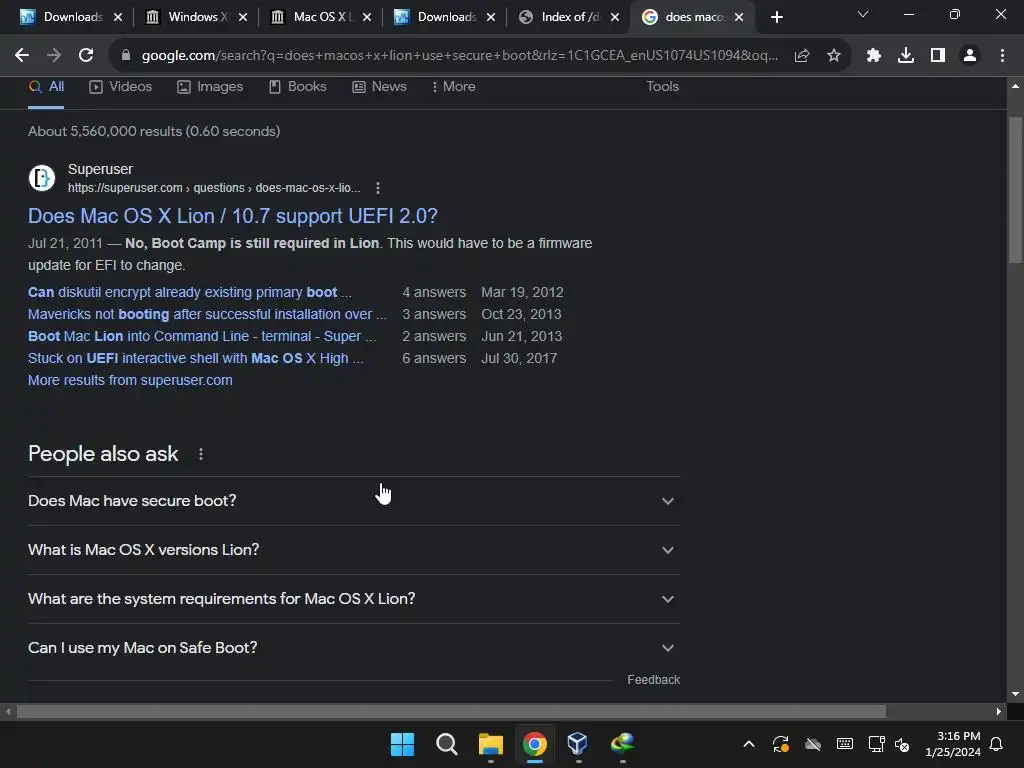The height and width of the screenshot is (768, 1024).
Task: Expand 'Does Mac have secure boot?'
Action: point(353,501)
